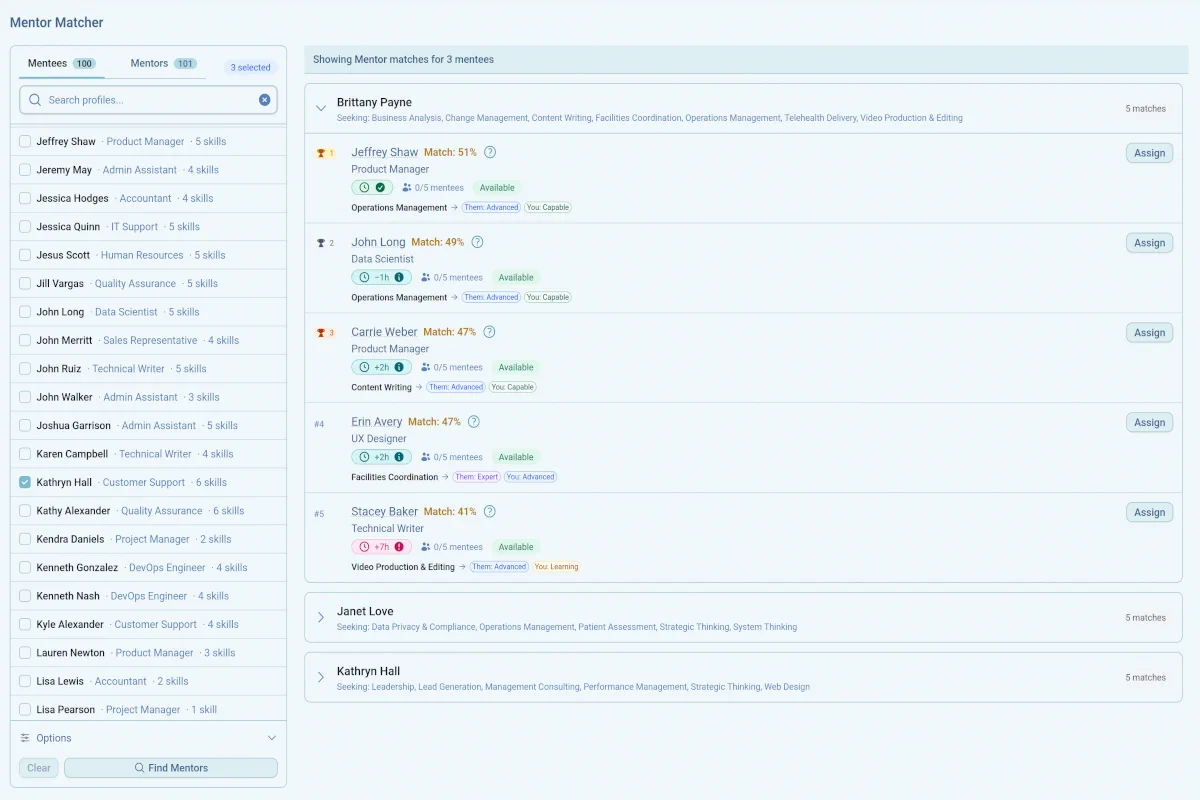Click Jeffrey Shaw's Available status badge
The height and width of the screenshot is (800, 1200).
[x=497, y=188]
